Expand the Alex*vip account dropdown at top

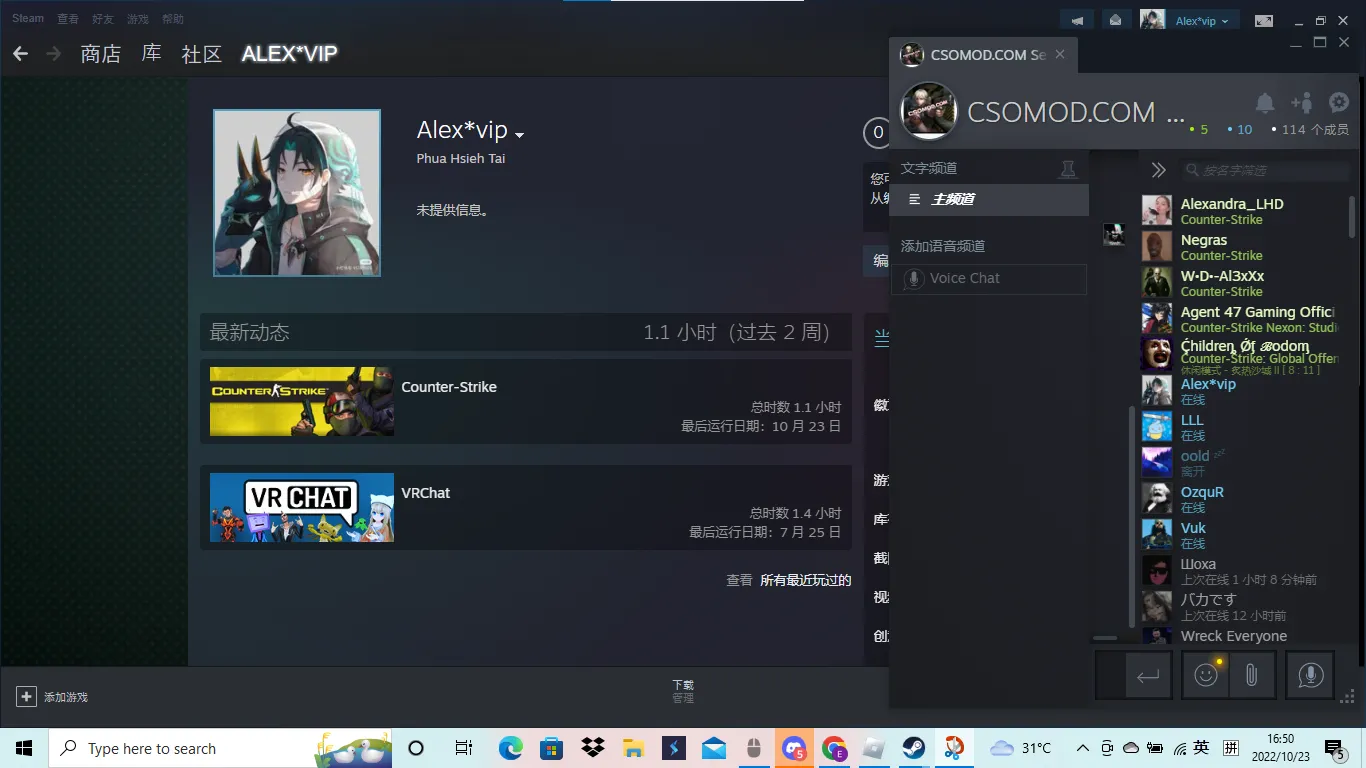click(x=1202, y=20)
